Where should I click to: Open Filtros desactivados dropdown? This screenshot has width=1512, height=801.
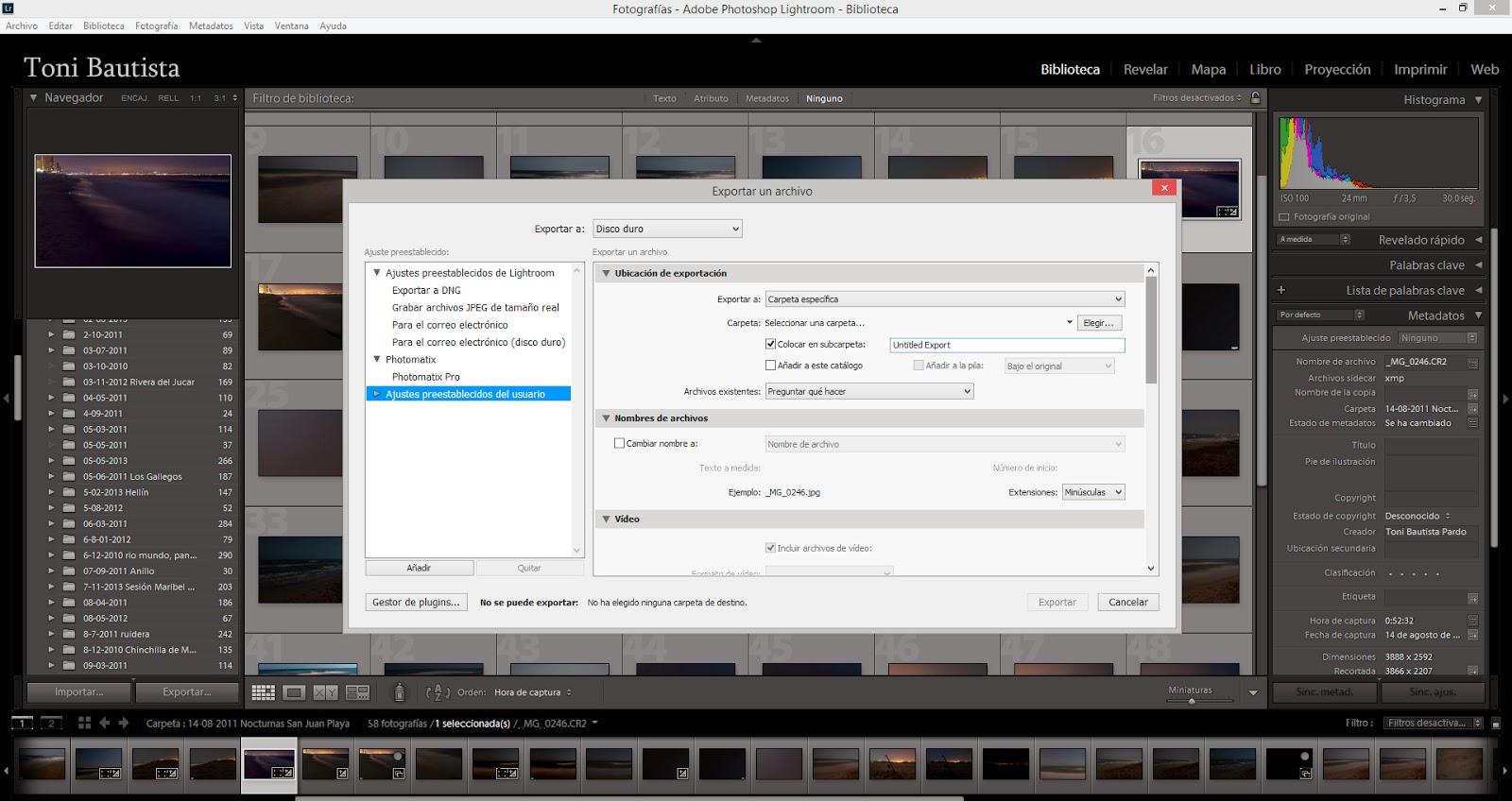[x=1196, y=97]
